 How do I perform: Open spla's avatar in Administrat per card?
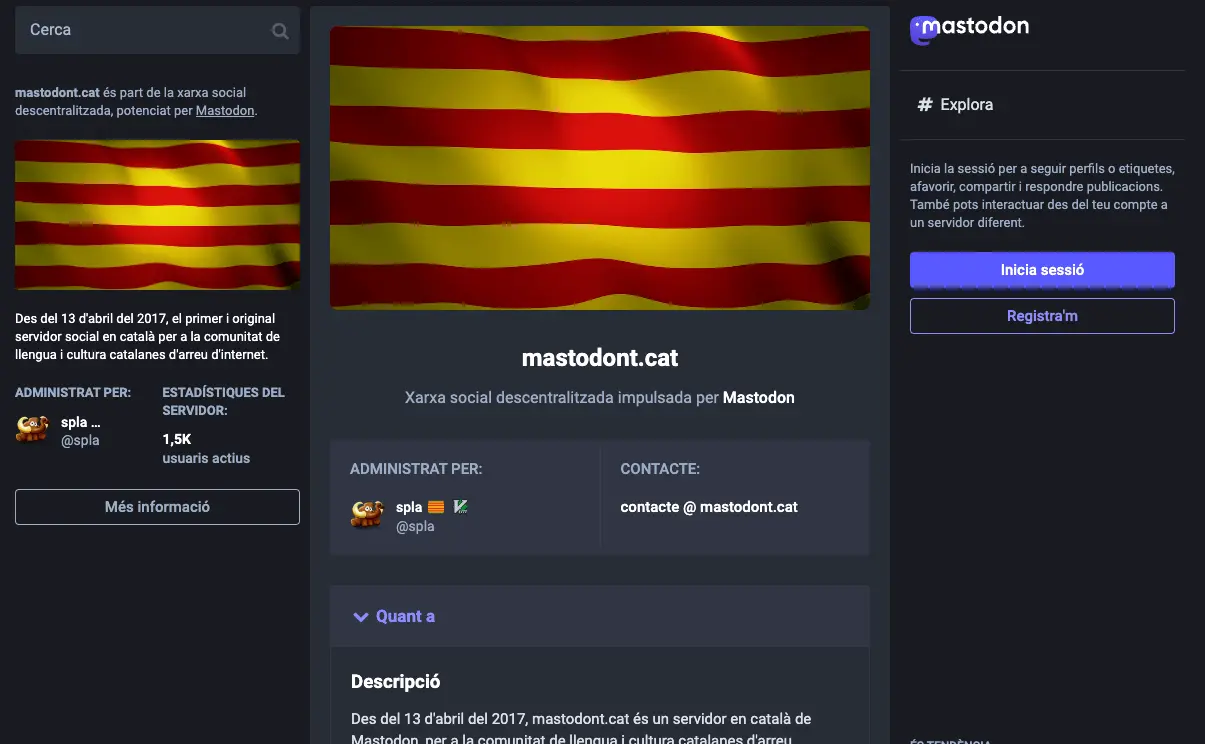pos(367,515)
